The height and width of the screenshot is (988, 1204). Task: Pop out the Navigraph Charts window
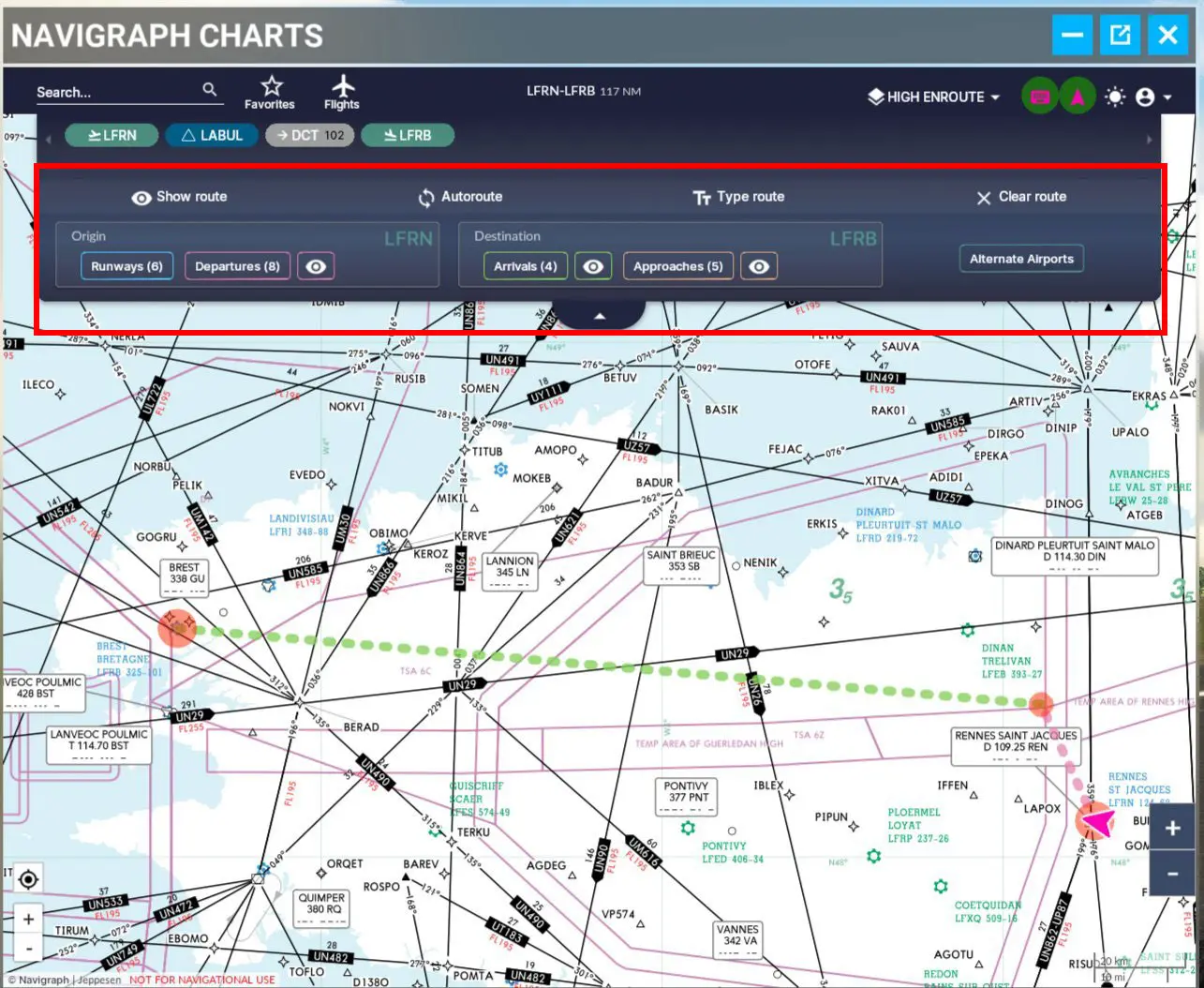click(1120, 36)
